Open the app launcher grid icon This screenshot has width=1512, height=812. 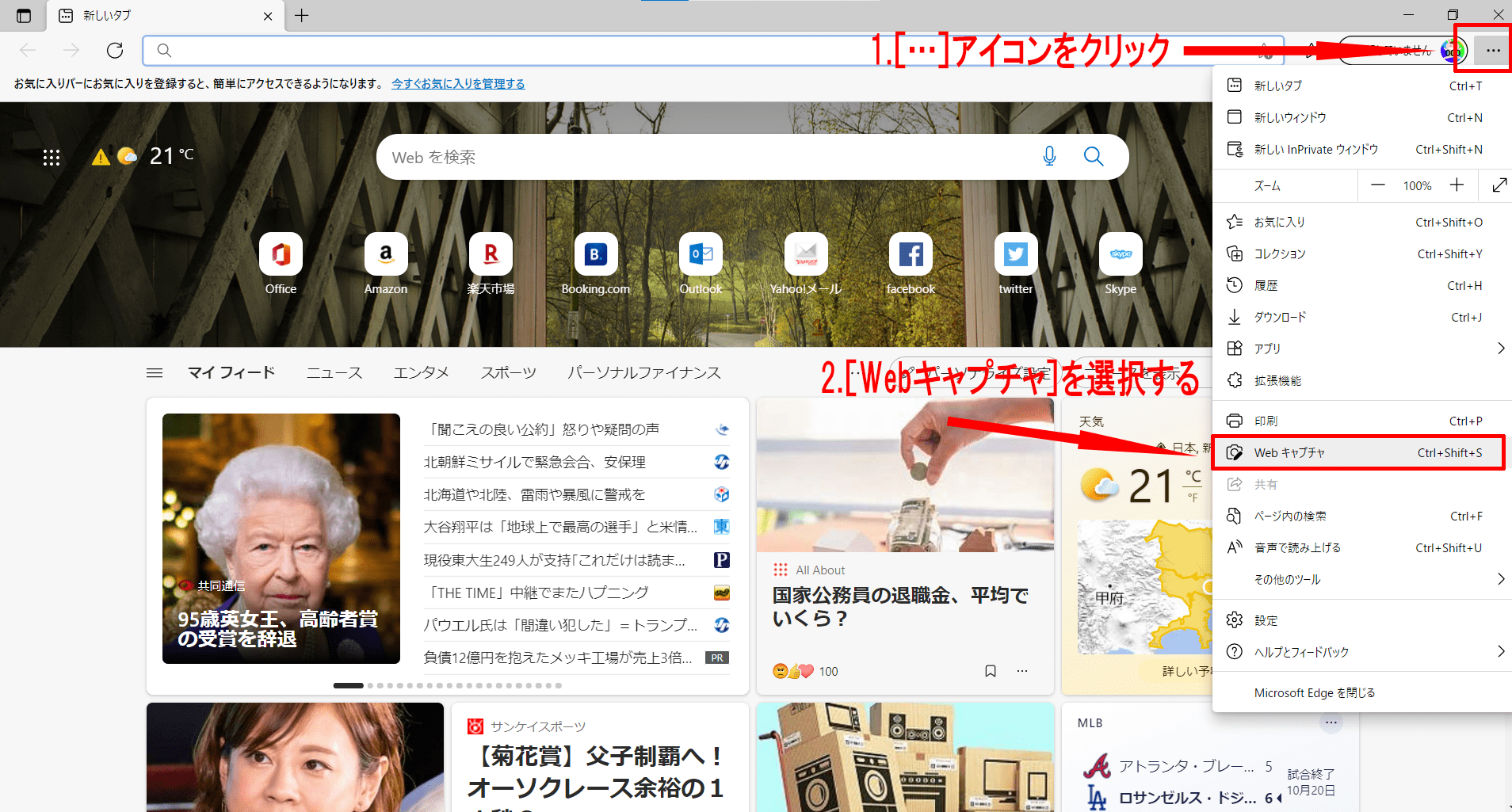(x=52, y=158)
